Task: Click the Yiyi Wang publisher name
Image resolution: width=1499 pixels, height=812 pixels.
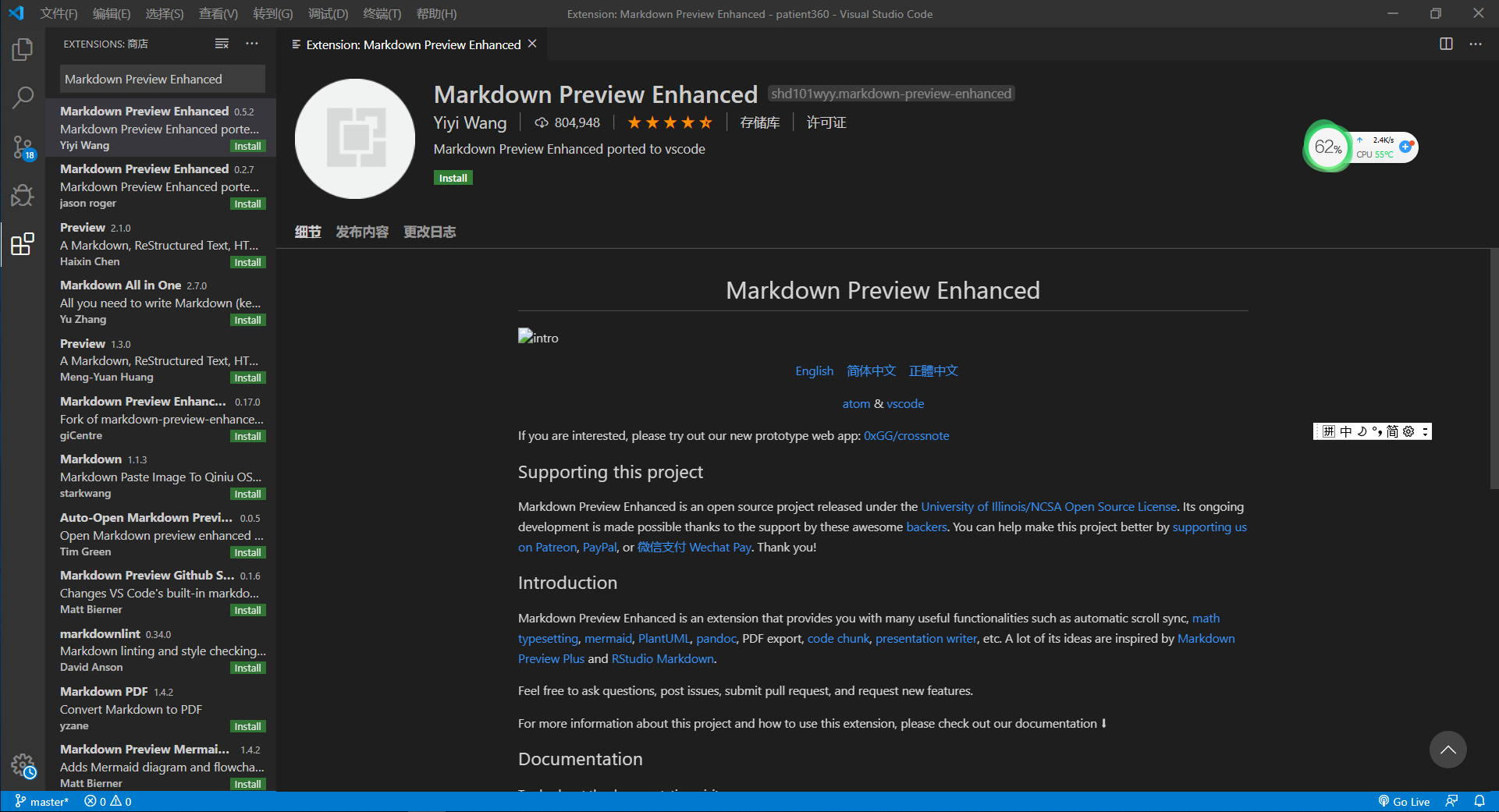Action: 470,122
